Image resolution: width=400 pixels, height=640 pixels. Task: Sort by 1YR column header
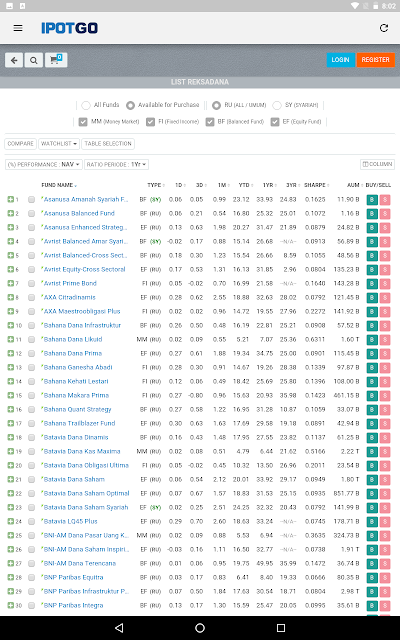pyautogui.click(x=269, y=185)
